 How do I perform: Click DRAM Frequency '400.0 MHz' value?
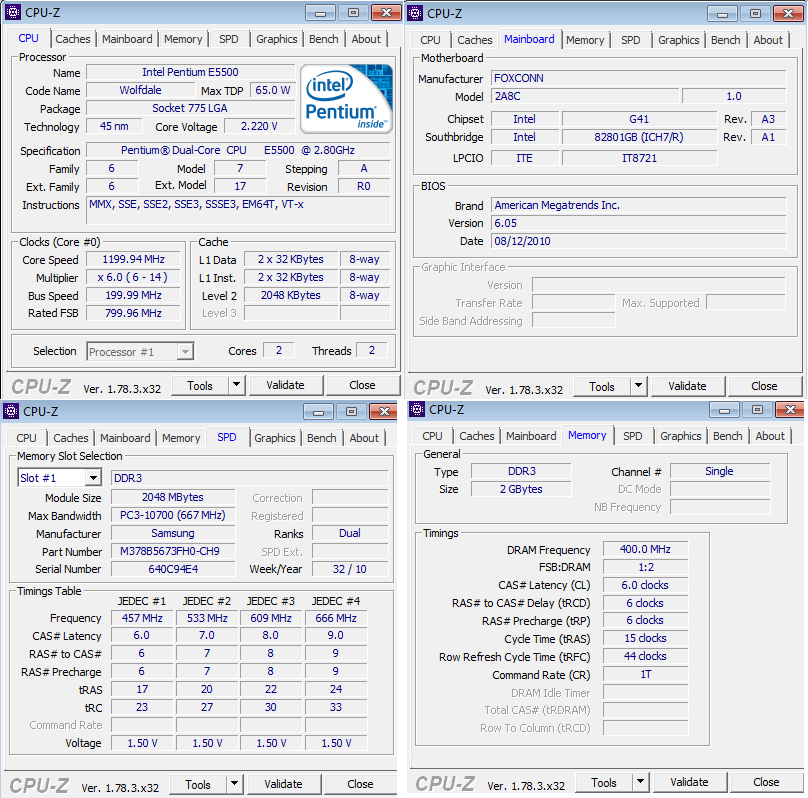point(645,549)
